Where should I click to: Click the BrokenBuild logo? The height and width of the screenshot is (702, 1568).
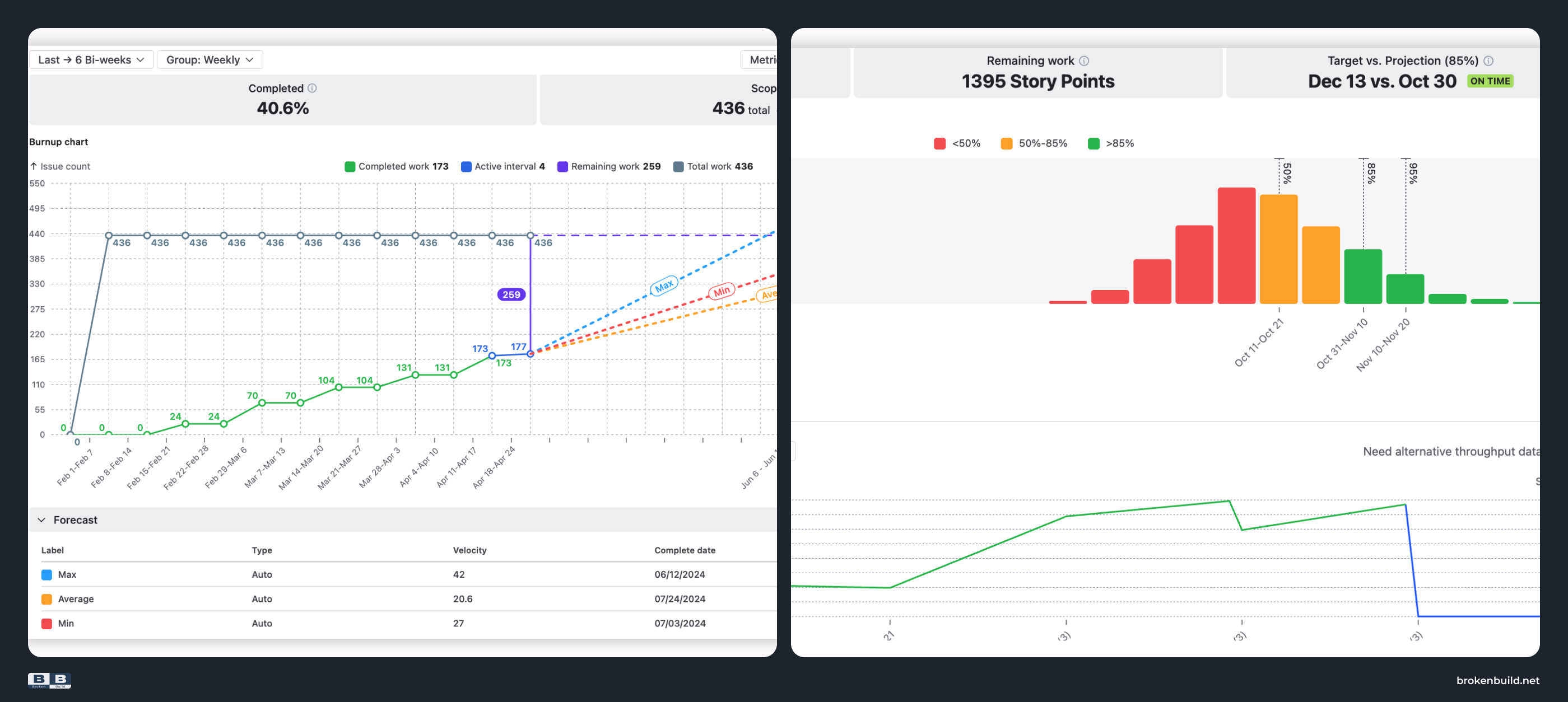point(49,681)
